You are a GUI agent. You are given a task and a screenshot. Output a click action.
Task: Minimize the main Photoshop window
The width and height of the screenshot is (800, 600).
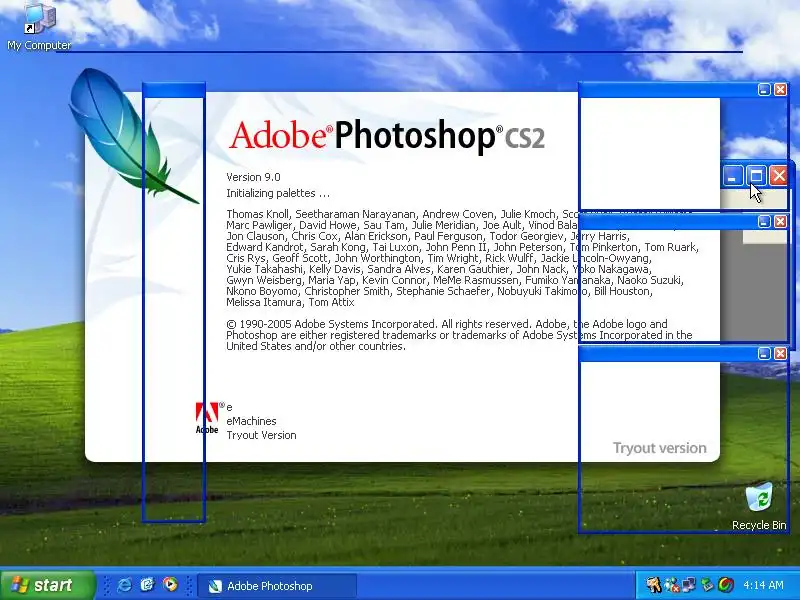733,176
